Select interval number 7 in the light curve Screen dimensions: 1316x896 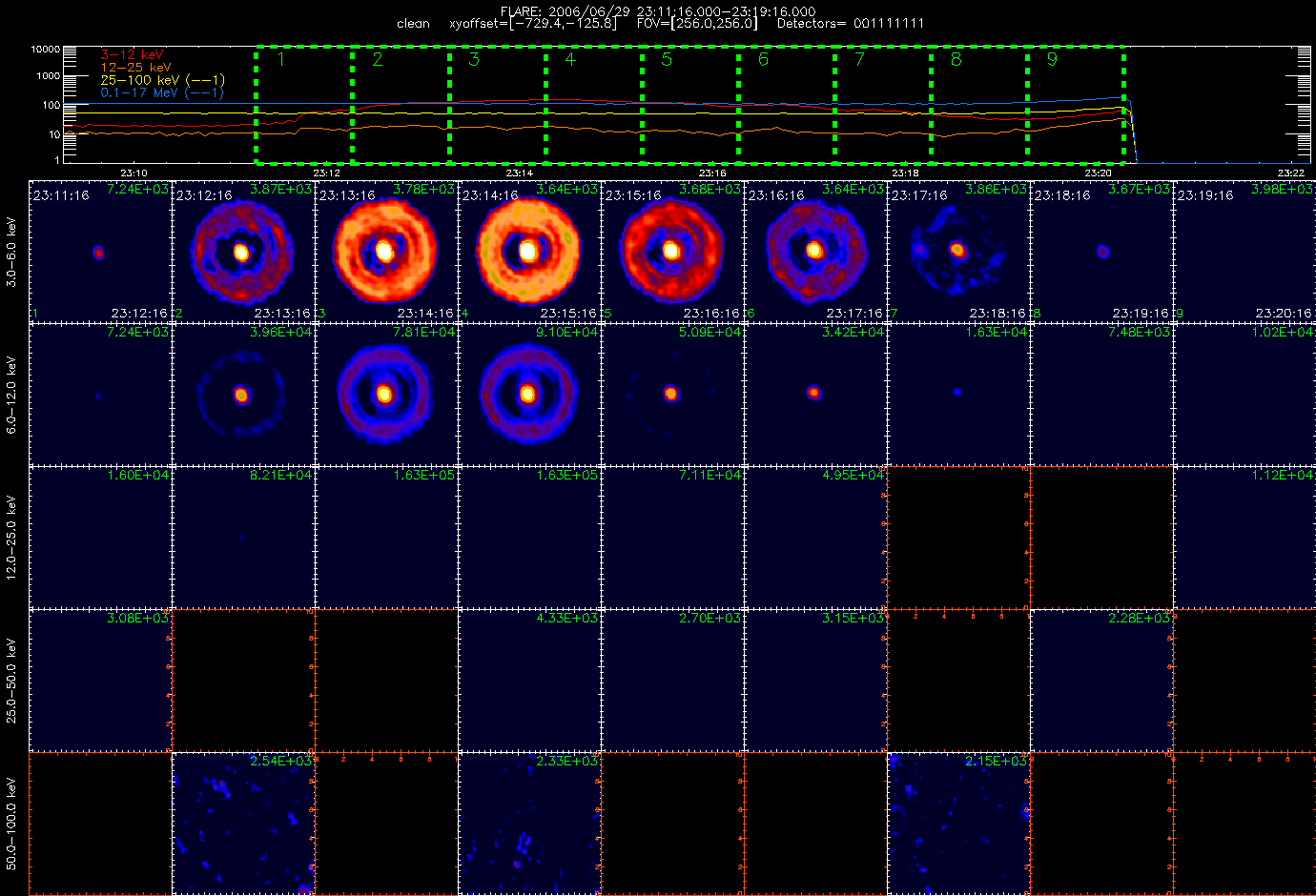coord(859,59)
